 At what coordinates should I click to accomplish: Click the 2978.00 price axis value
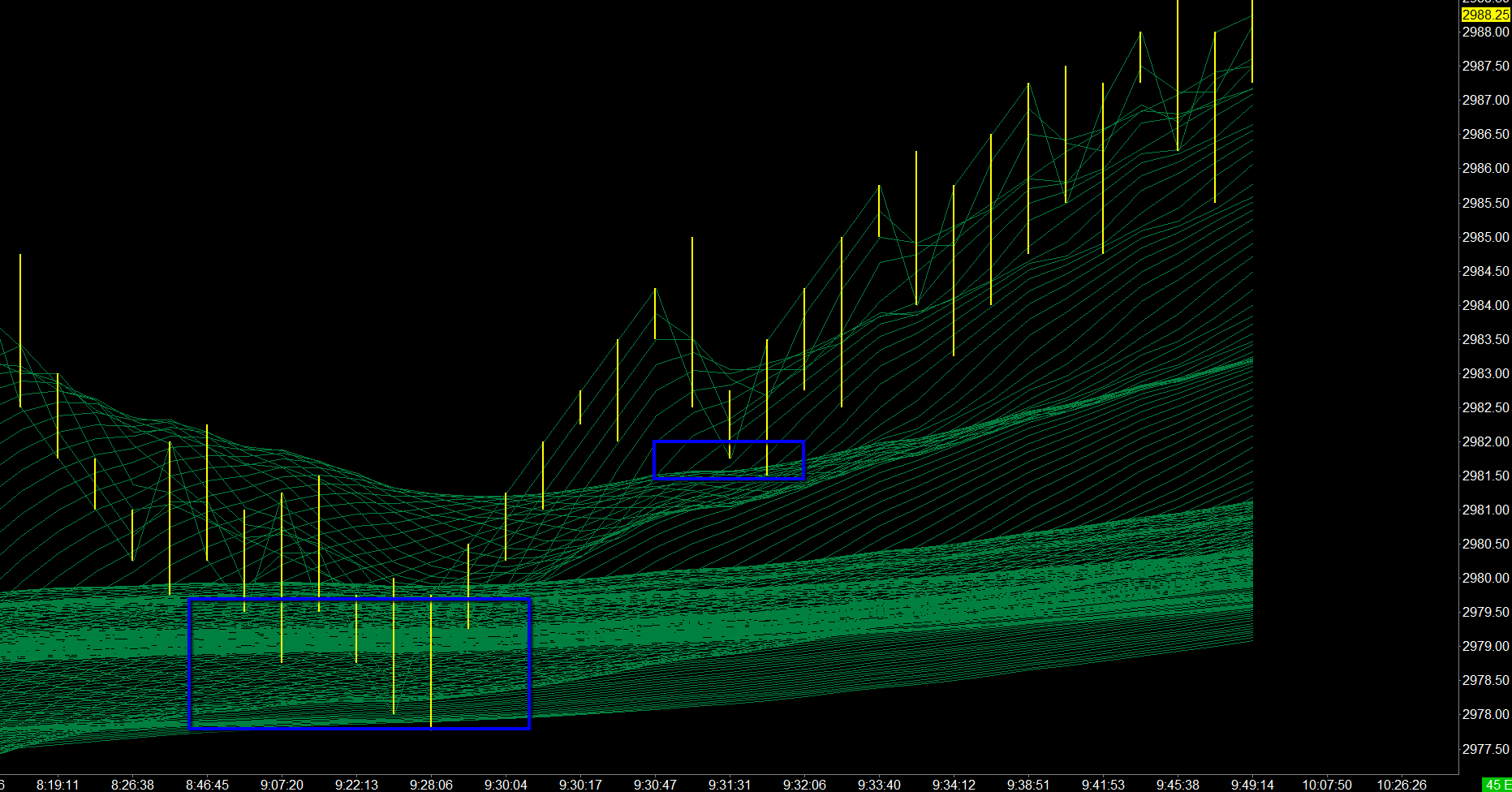point(1485,714)
